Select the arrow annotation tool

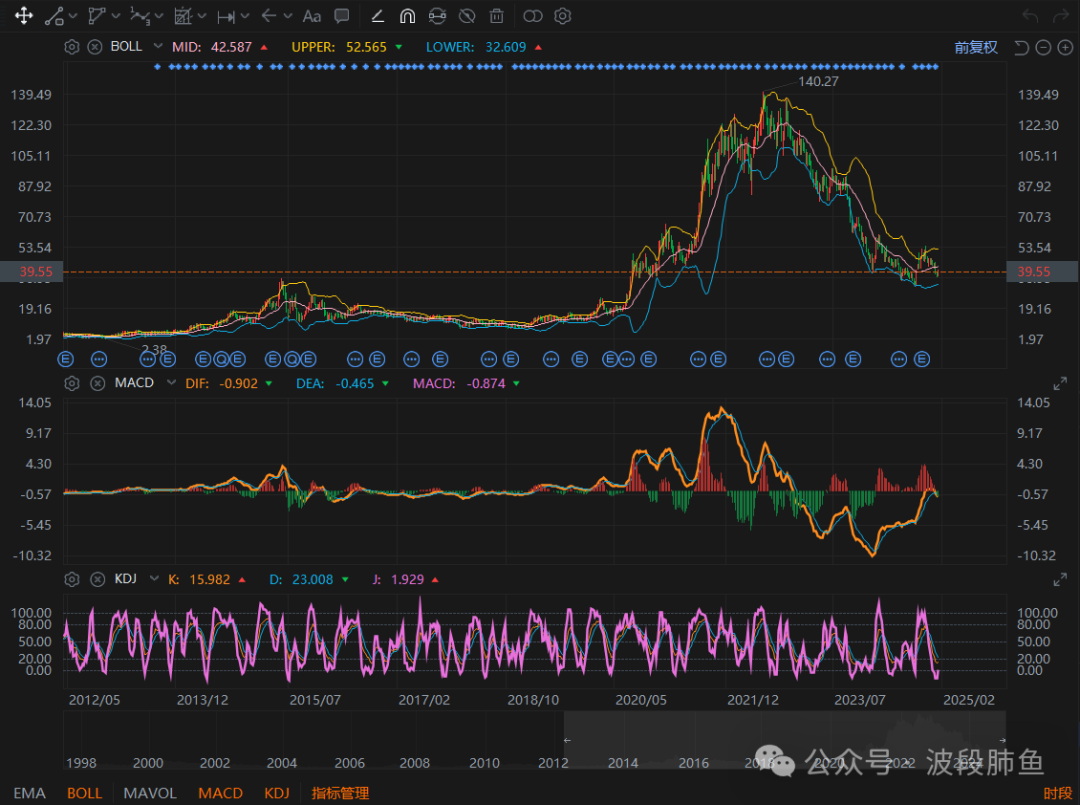point(269,16)
